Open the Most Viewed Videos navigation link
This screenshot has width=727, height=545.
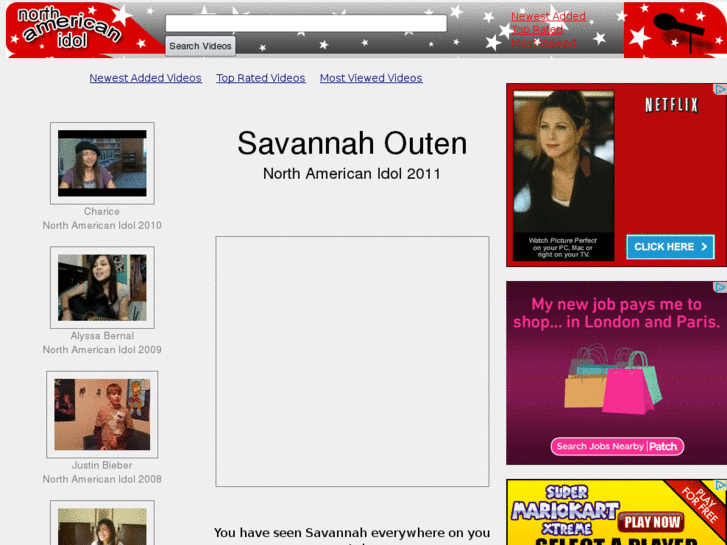tap(371, 78)
